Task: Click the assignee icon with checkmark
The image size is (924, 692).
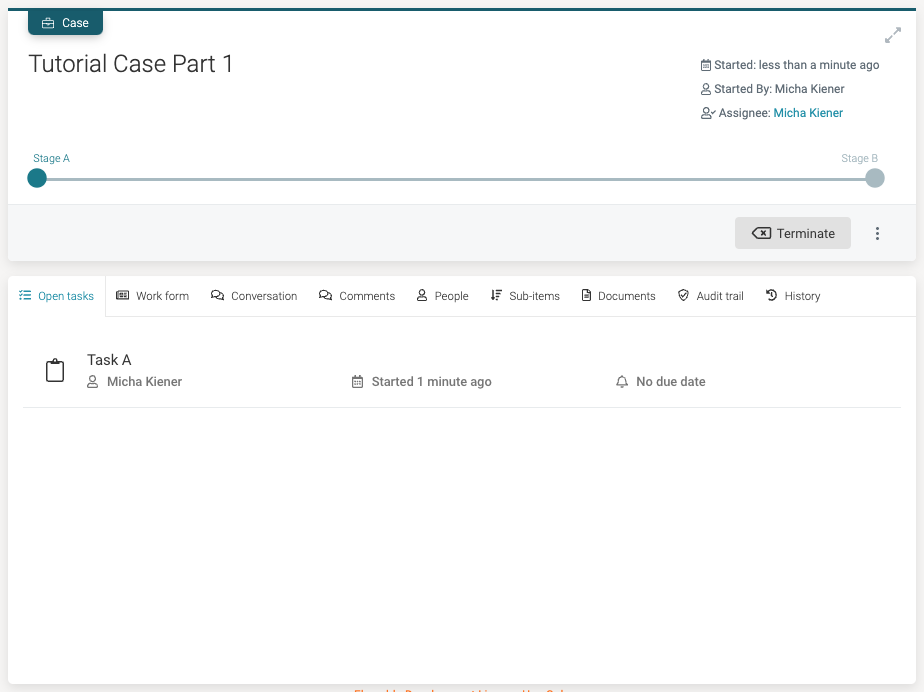Action: click(x=707, y=113)
